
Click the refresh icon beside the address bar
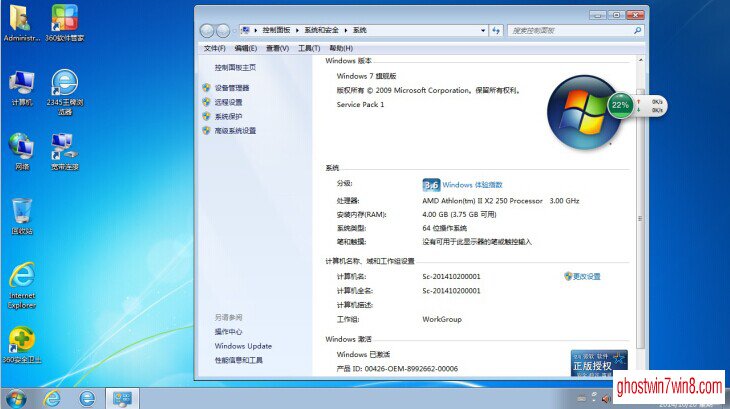(x=498, y=31)
